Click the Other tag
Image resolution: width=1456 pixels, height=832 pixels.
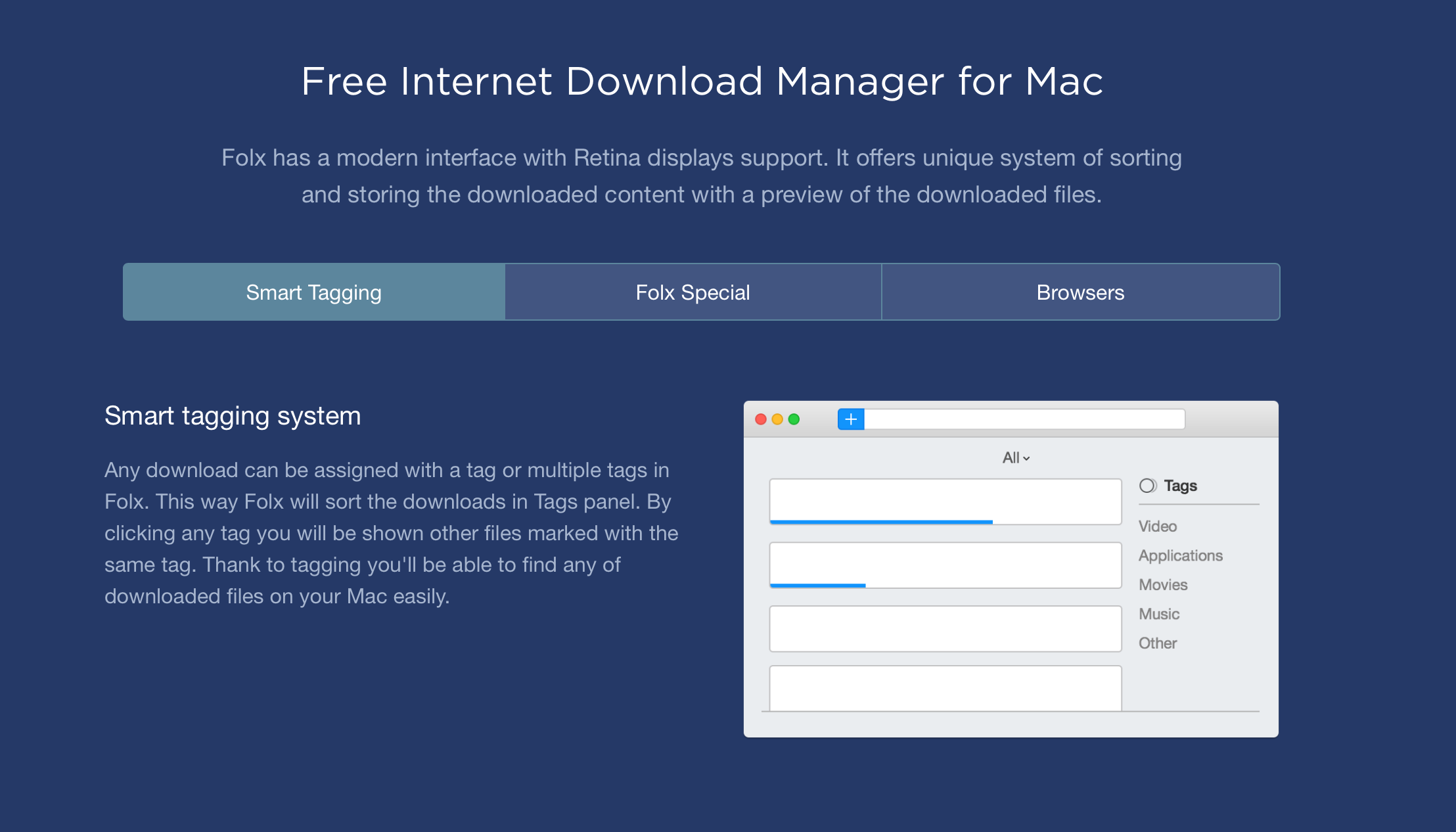click(1158, 643)
